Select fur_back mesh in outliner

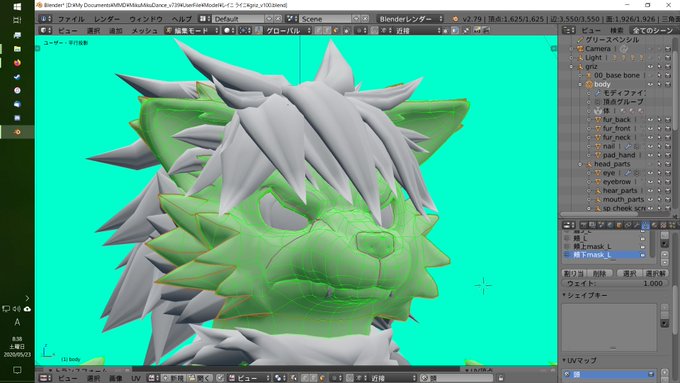[616, 119]
